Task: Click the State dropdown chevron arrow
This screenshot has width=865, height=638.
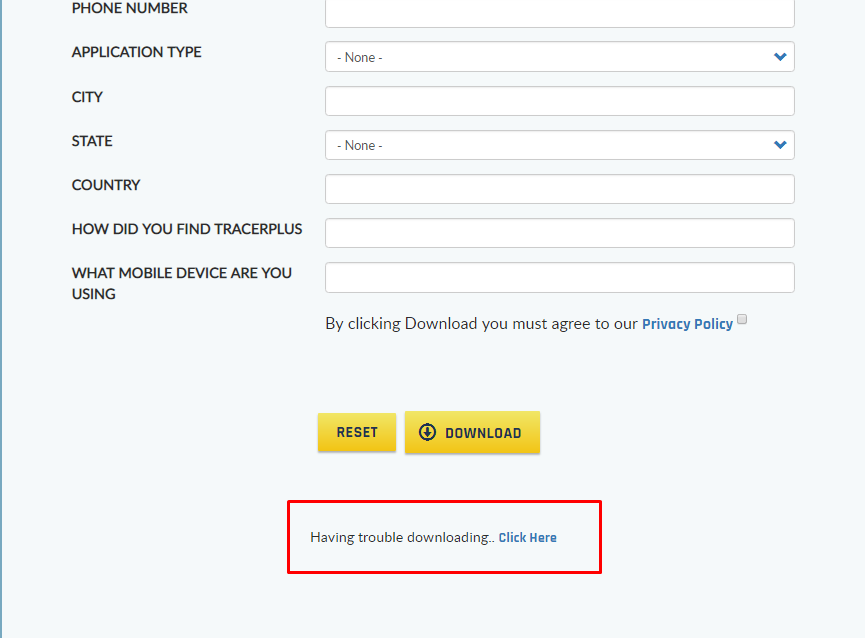Action: 779,144
